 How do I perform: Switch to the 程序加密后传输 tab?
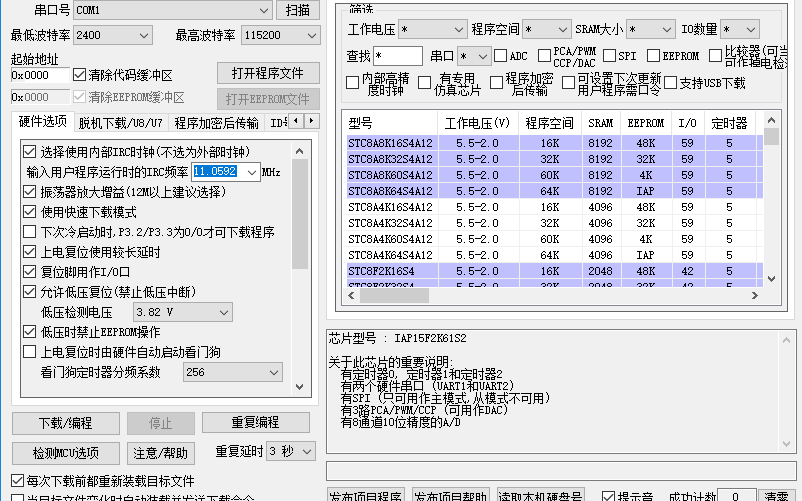coord(216,123)
